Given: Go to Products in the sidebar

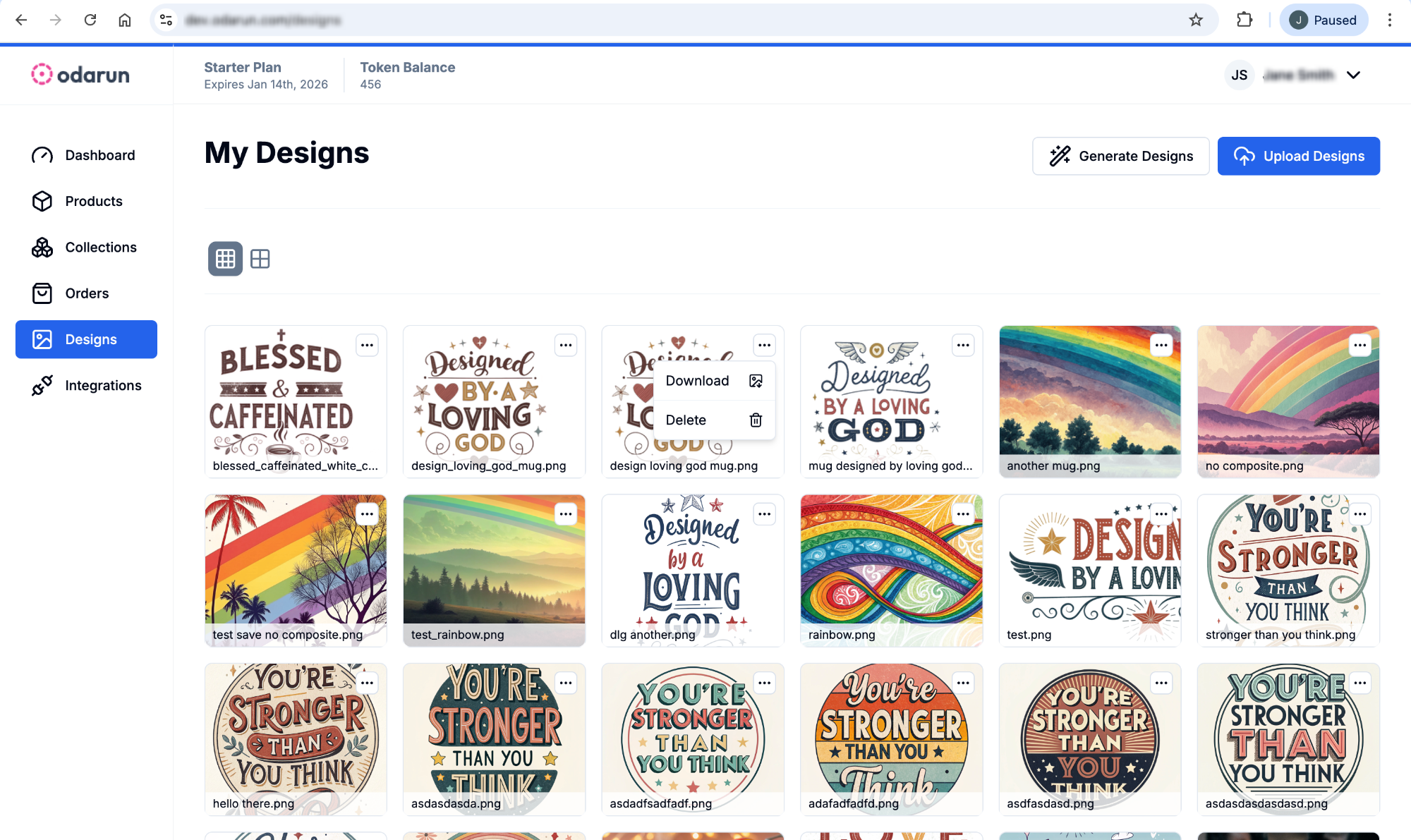Looking at the screenshot, I should click(x=93, y=201).
